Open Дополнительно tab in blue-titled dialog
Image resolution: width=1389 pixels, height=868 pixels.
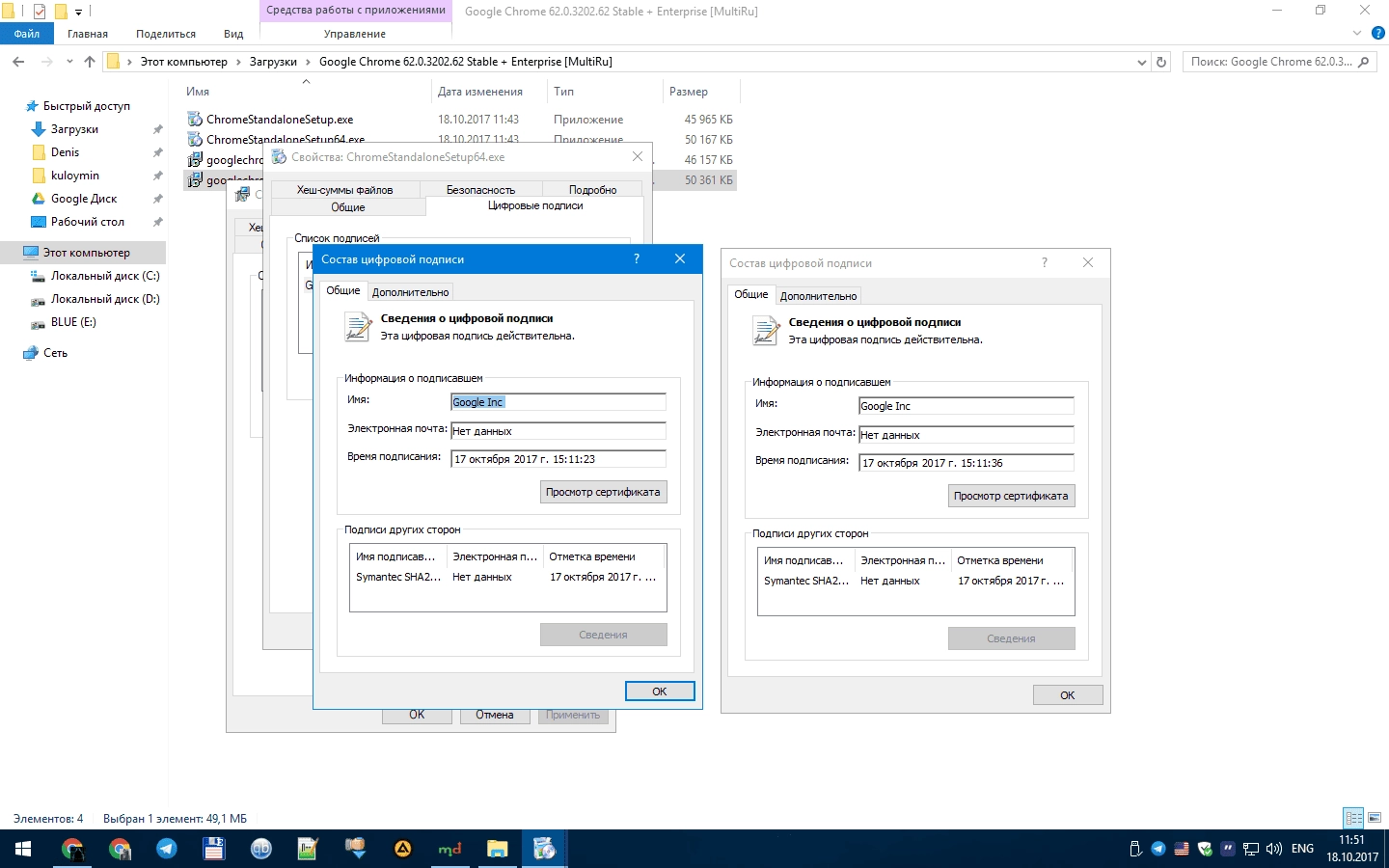coord(410,292)
